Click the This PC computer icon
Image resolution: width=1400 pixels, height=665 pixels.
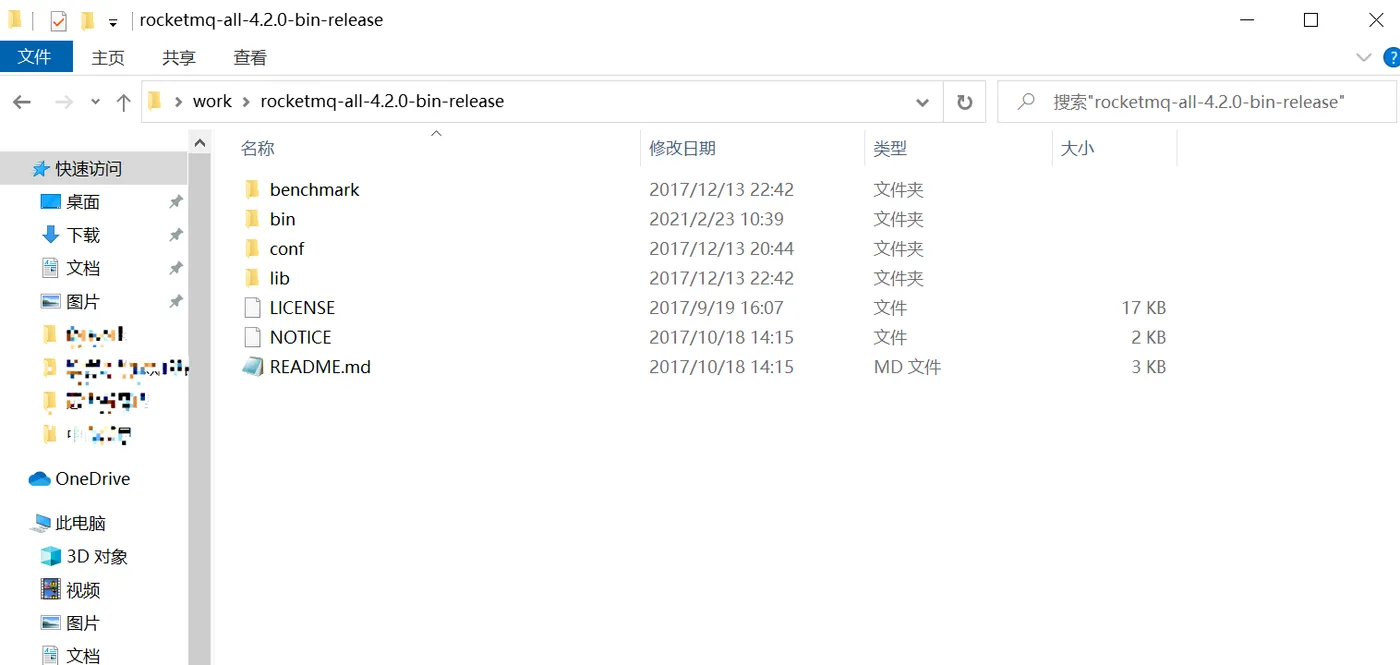pos(41,523)
